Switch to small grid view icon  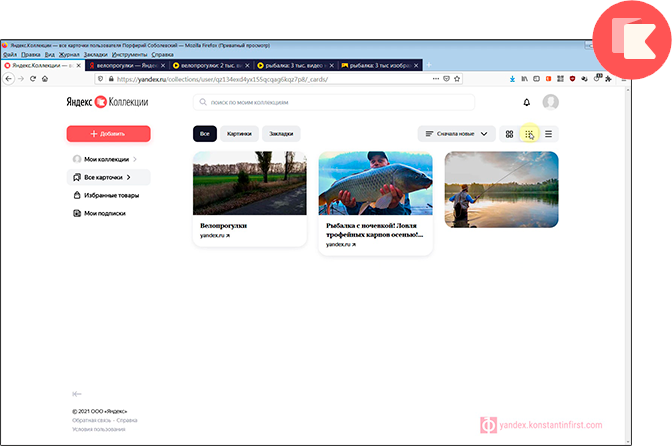(529, 134)
